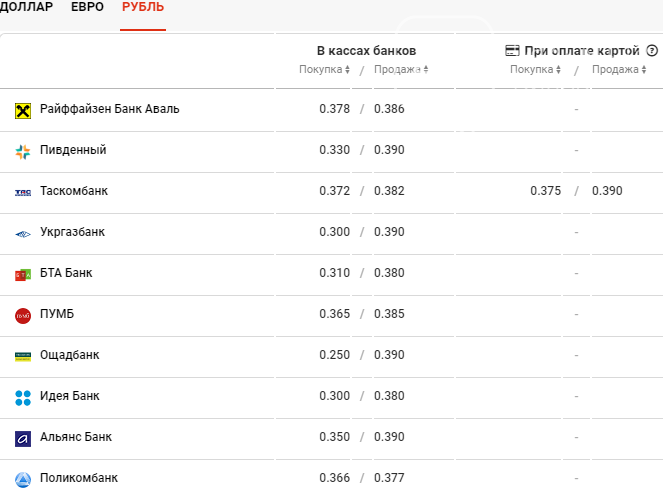The width and height of the screenshot is (663, 489).
Task: Click the Альянс Банк logo icon
Action: point(23,439)
